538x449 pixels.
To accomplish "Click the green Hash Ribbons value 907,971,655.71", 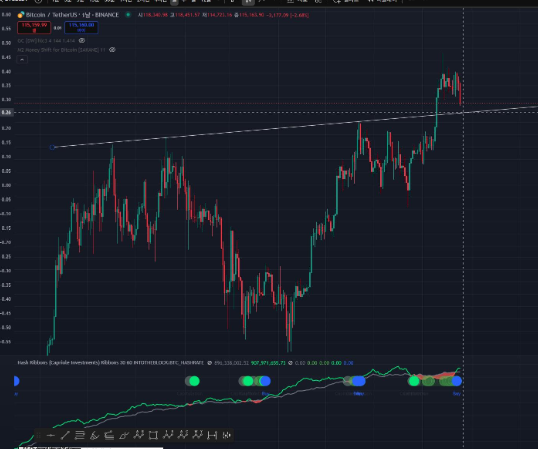I will point(268,363).
